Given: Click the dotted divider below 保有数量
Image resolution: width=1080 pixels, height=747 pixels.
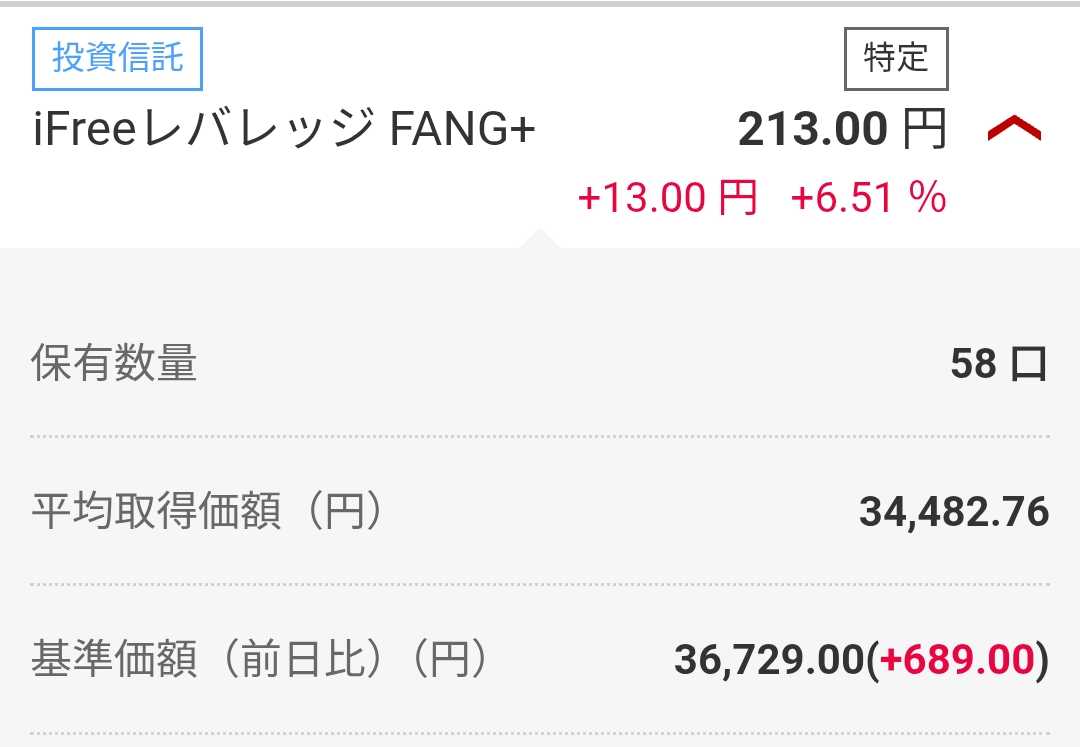Looking at the screenshot, I should coord(540,437).
